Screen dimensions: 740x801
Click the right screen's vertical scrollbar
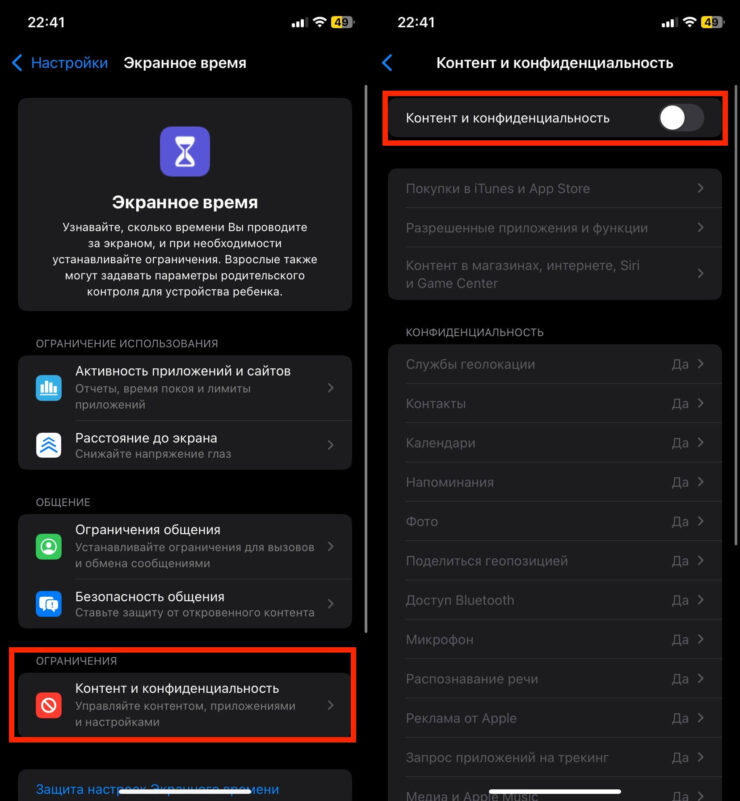point(736,316)
